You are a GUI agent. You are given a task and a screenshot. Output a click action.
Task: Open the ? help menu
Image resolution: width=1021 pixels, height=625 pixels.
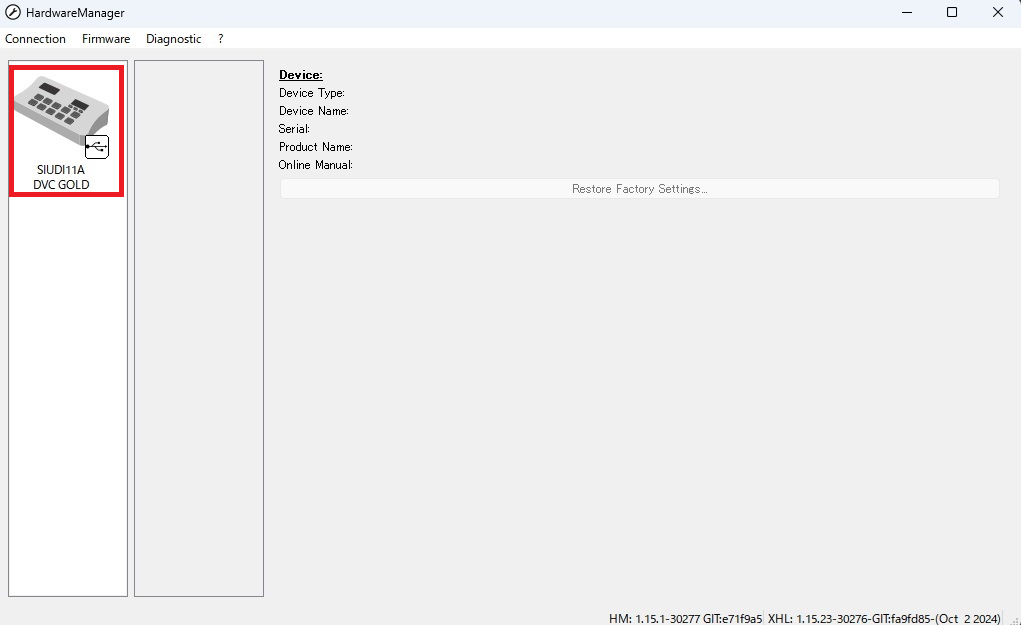(x=221, y=39)
